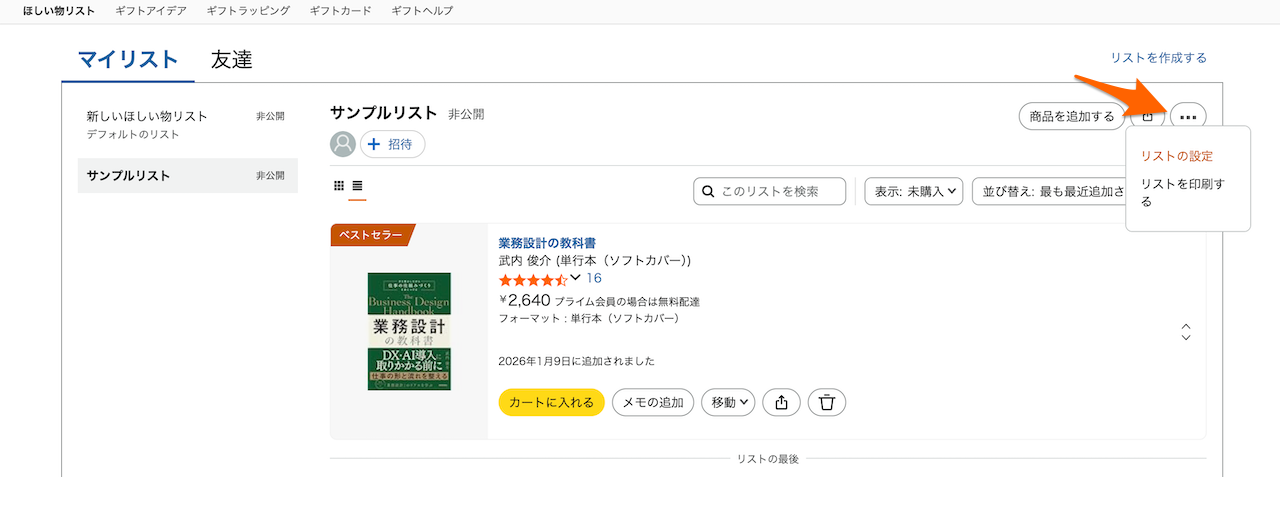Open ギフトカード in top navigation
Viewport: 1280px width, 518px height.
pos(340,11)
